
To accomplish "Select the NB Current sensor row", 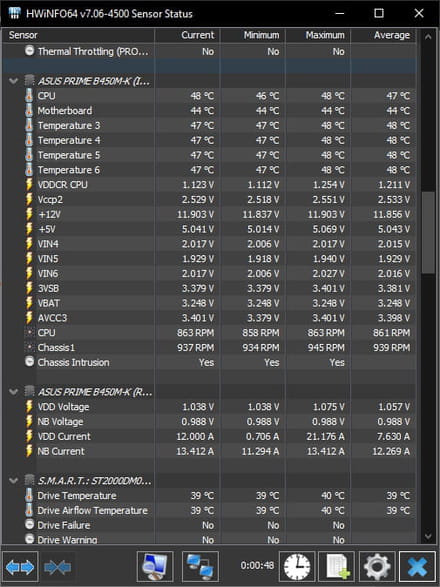I will click(x=210, y=451).
